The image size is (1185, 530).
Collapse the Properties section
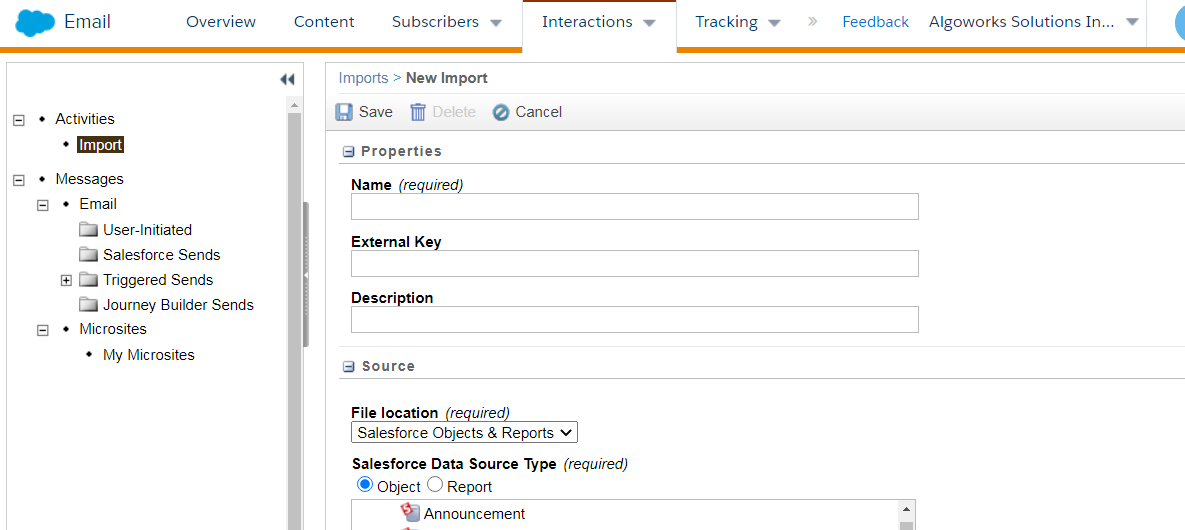pos(349,152)
